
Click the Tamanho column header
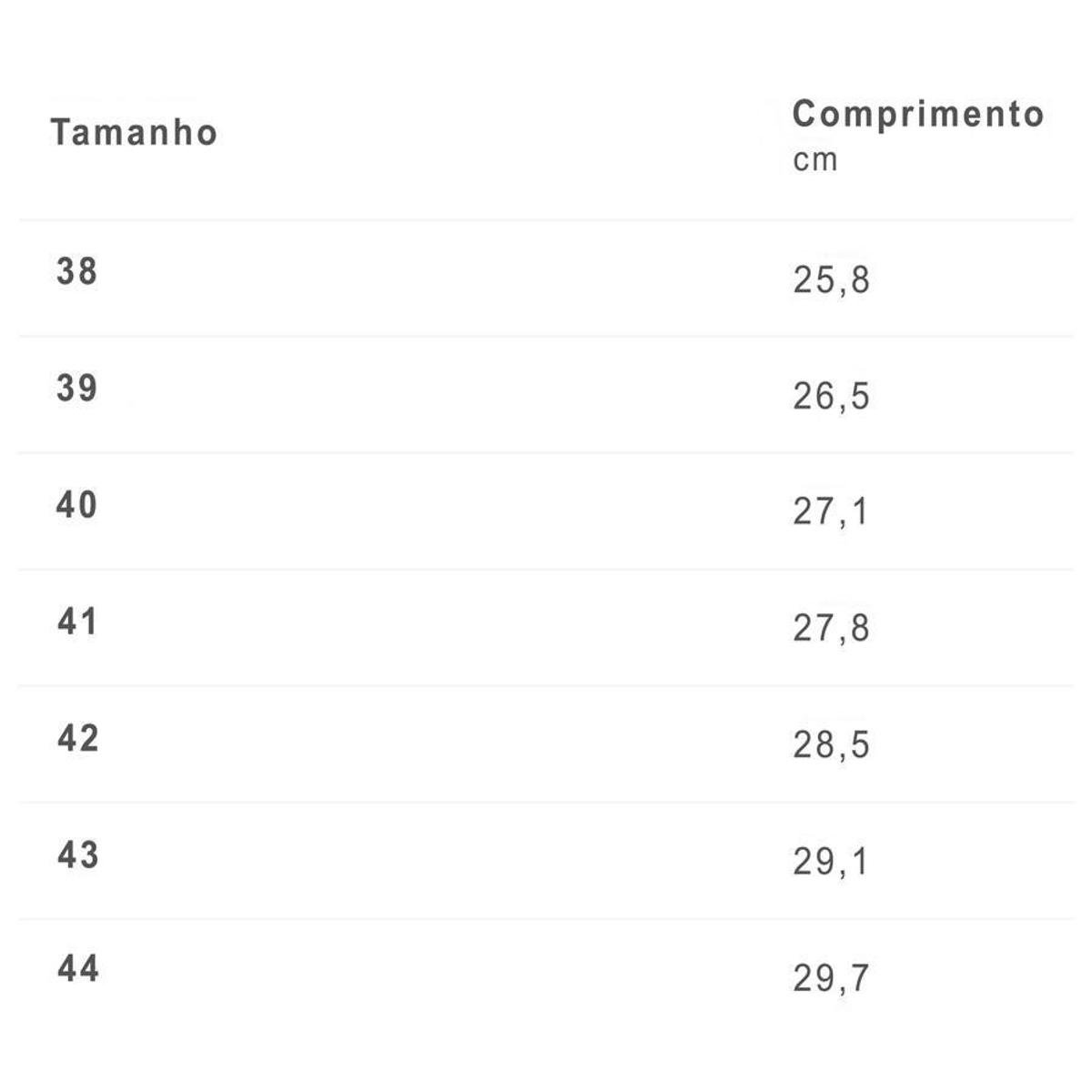point(134,133)
